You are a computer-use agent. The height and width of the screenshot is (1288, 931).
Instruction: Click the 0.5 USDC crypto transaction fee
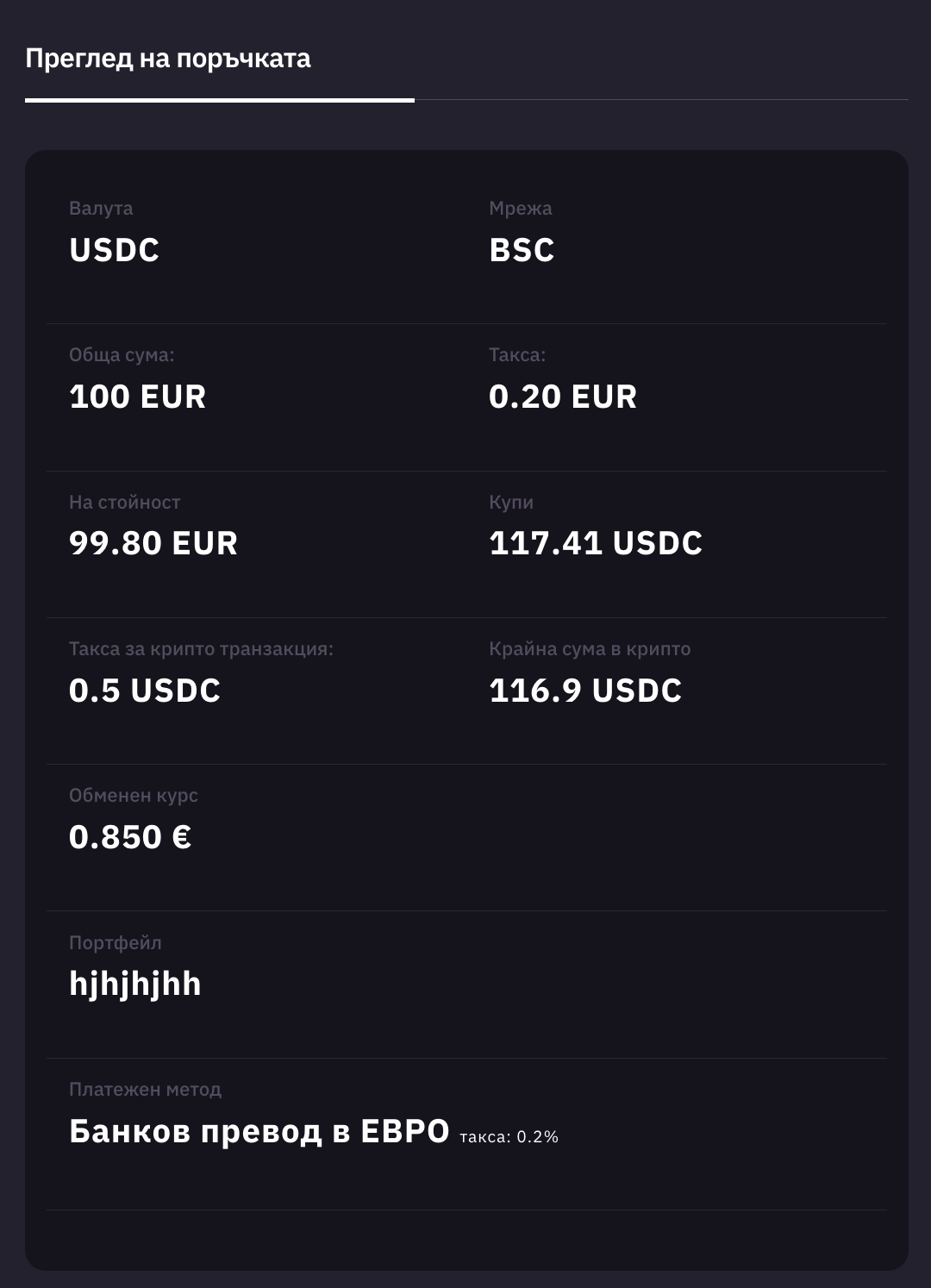[145, 691]
